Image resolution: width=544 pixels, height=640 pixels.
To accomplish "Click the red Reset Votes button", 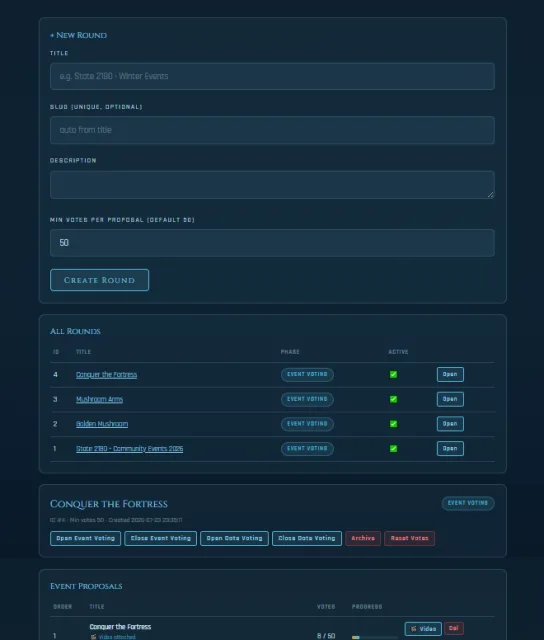I will click(x=409, y=538).
